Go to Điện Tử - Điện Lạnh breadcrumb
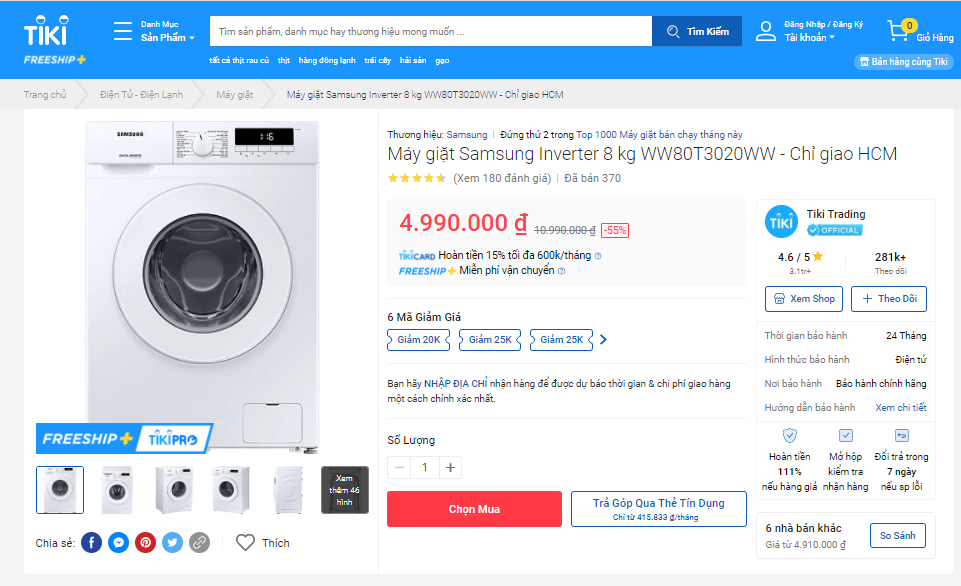This screenshot has width=961, height=586. click(x=141, y=95)
